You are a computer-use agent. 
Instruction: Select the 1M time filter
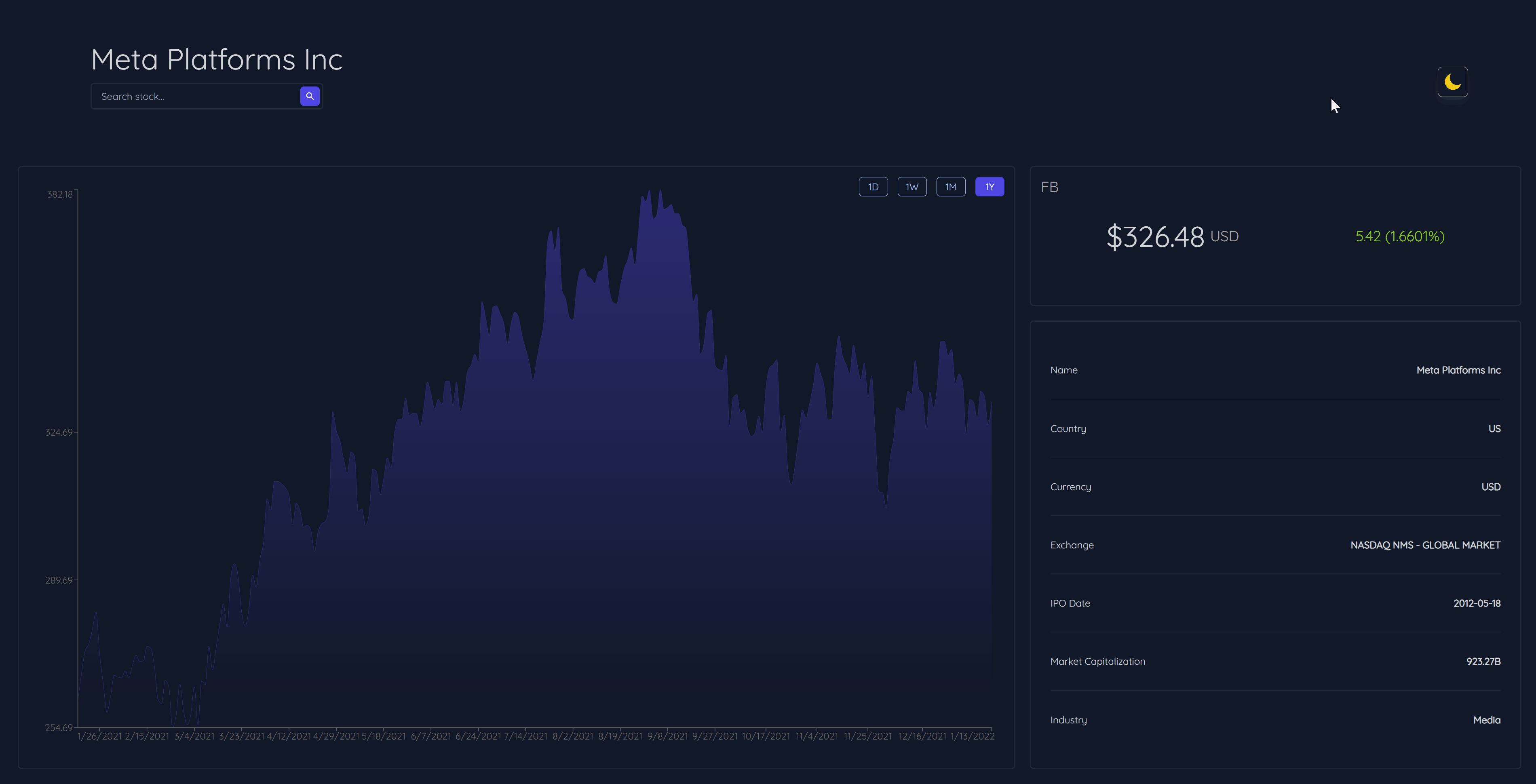point(950,187)
